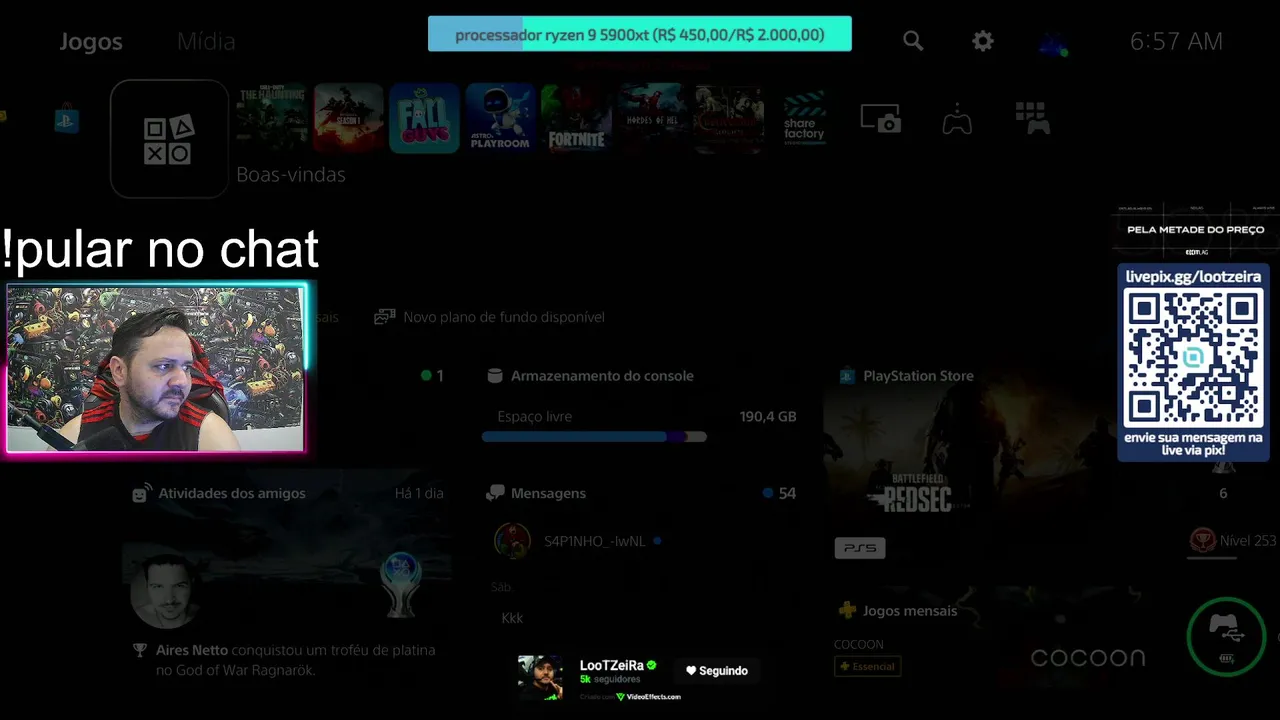Open the Fortnite game tile
This screenshot has width=1280, height=720.
[x=576, y=118]
